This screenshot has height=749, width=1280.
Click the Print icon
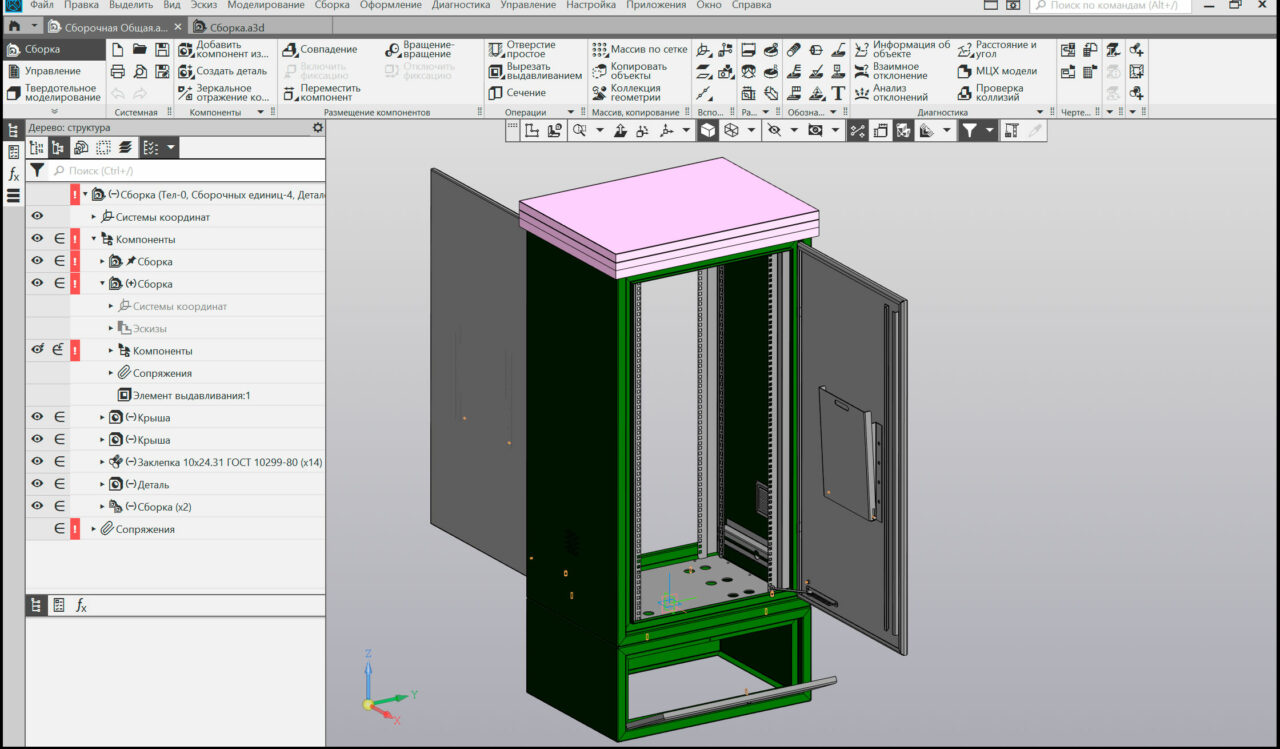click(x=118, y=71)
